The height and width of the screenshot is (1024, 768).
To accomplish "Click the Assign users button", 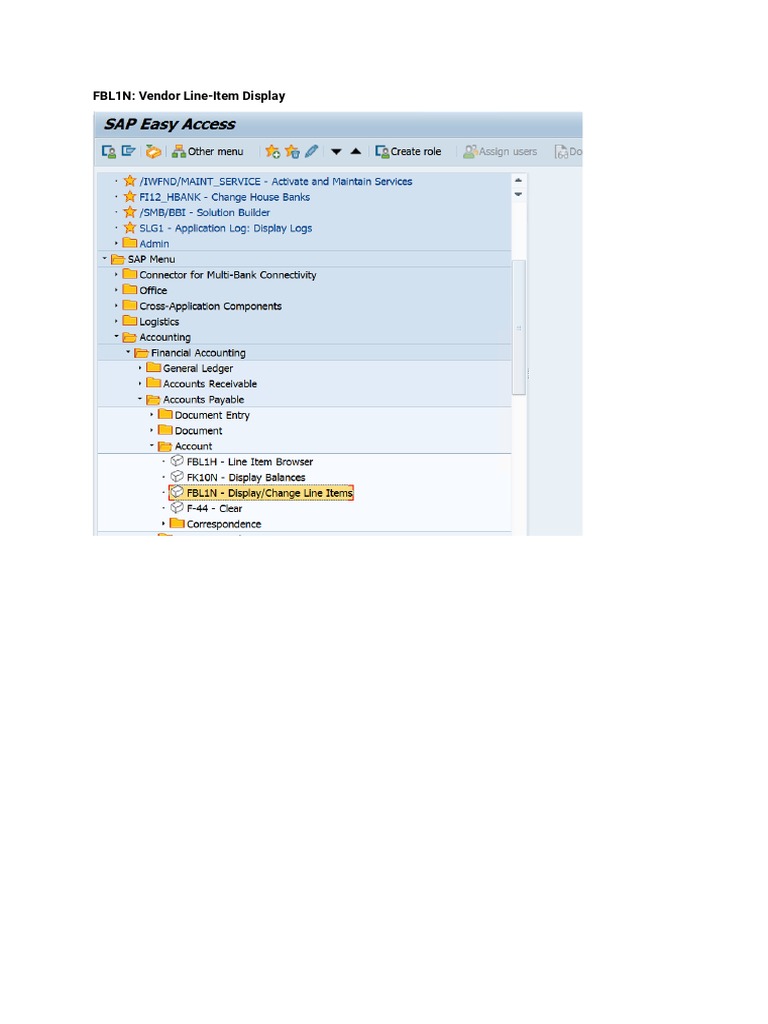I will tap(500, 152).
